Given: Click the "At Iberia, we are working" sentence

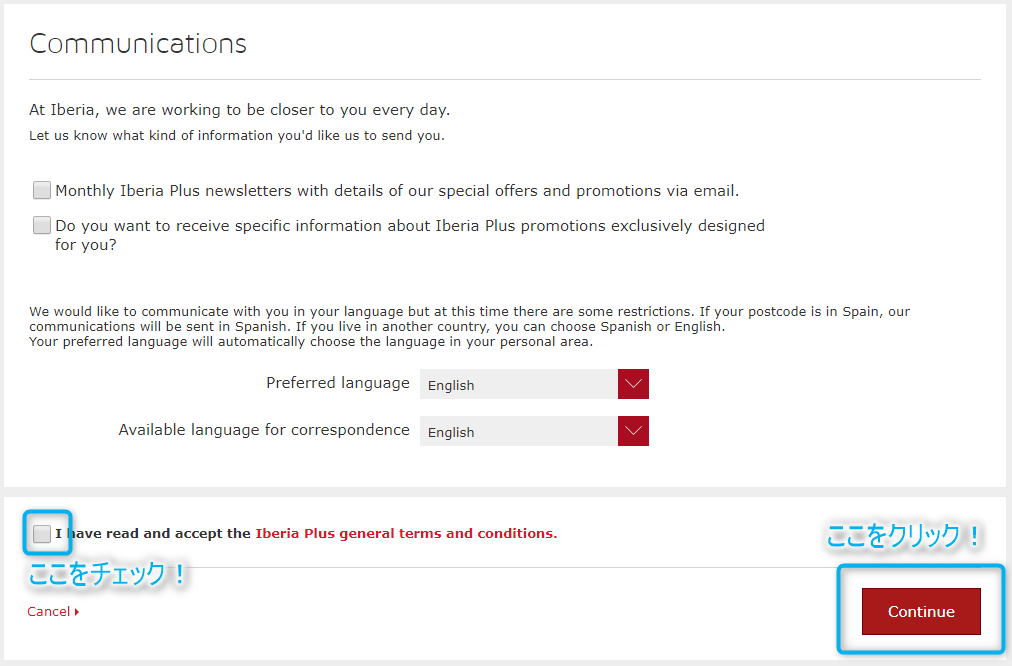Looking at the screenshot, I should tap(240, 110).
